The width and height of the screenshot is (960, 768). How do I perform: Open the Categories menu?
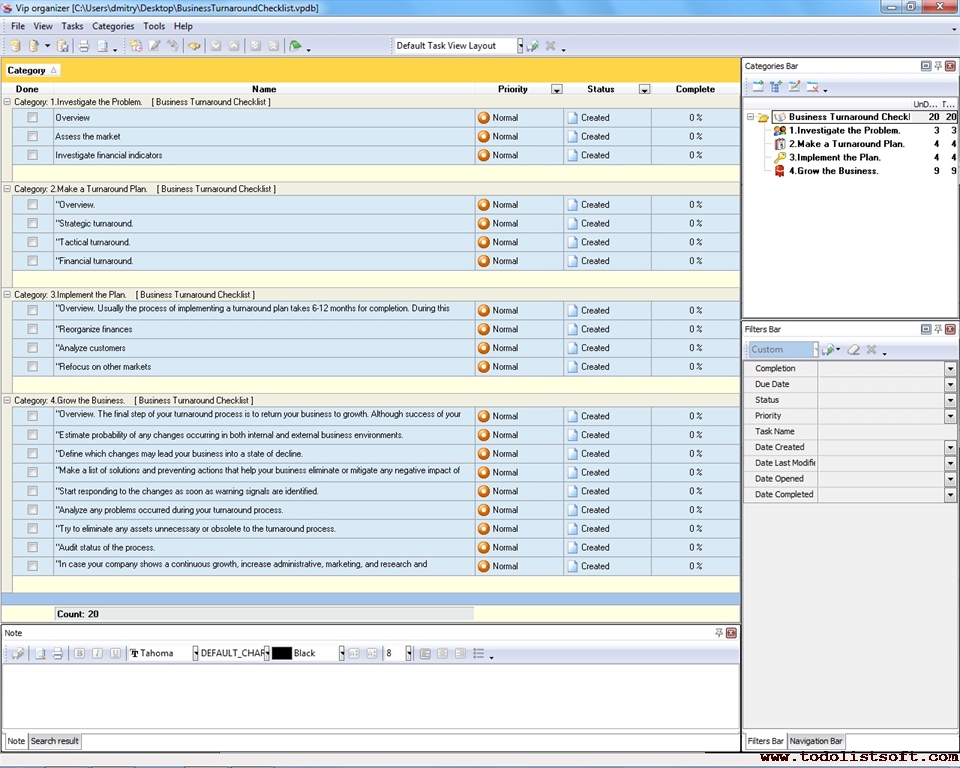pyautogui.click(x=112, y=26)
